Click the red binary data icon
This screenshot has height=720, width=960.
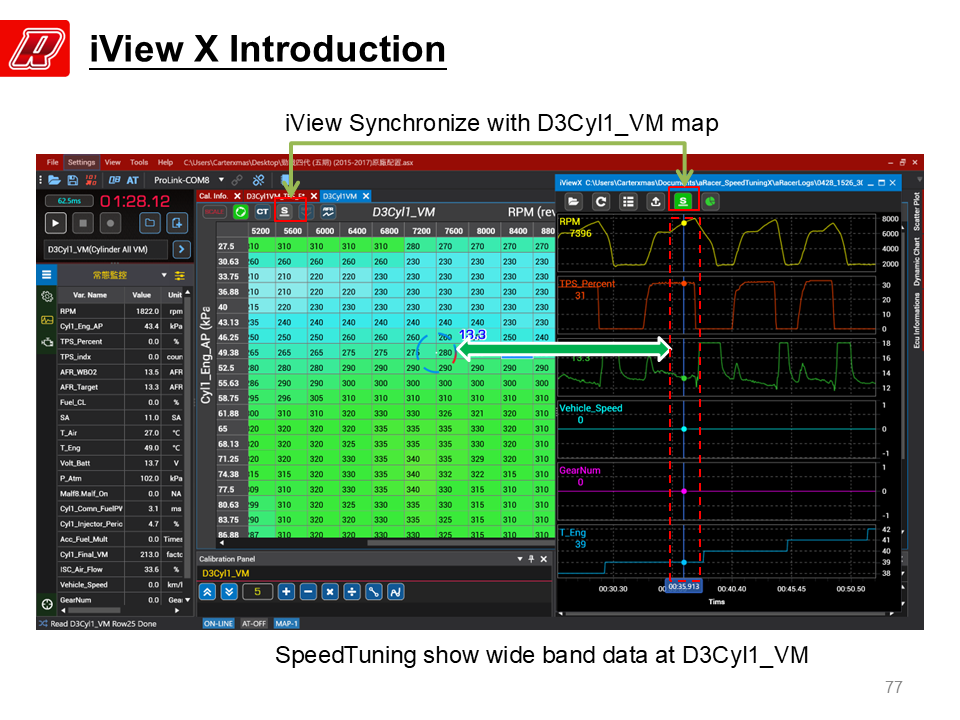(x=91, y=180)
